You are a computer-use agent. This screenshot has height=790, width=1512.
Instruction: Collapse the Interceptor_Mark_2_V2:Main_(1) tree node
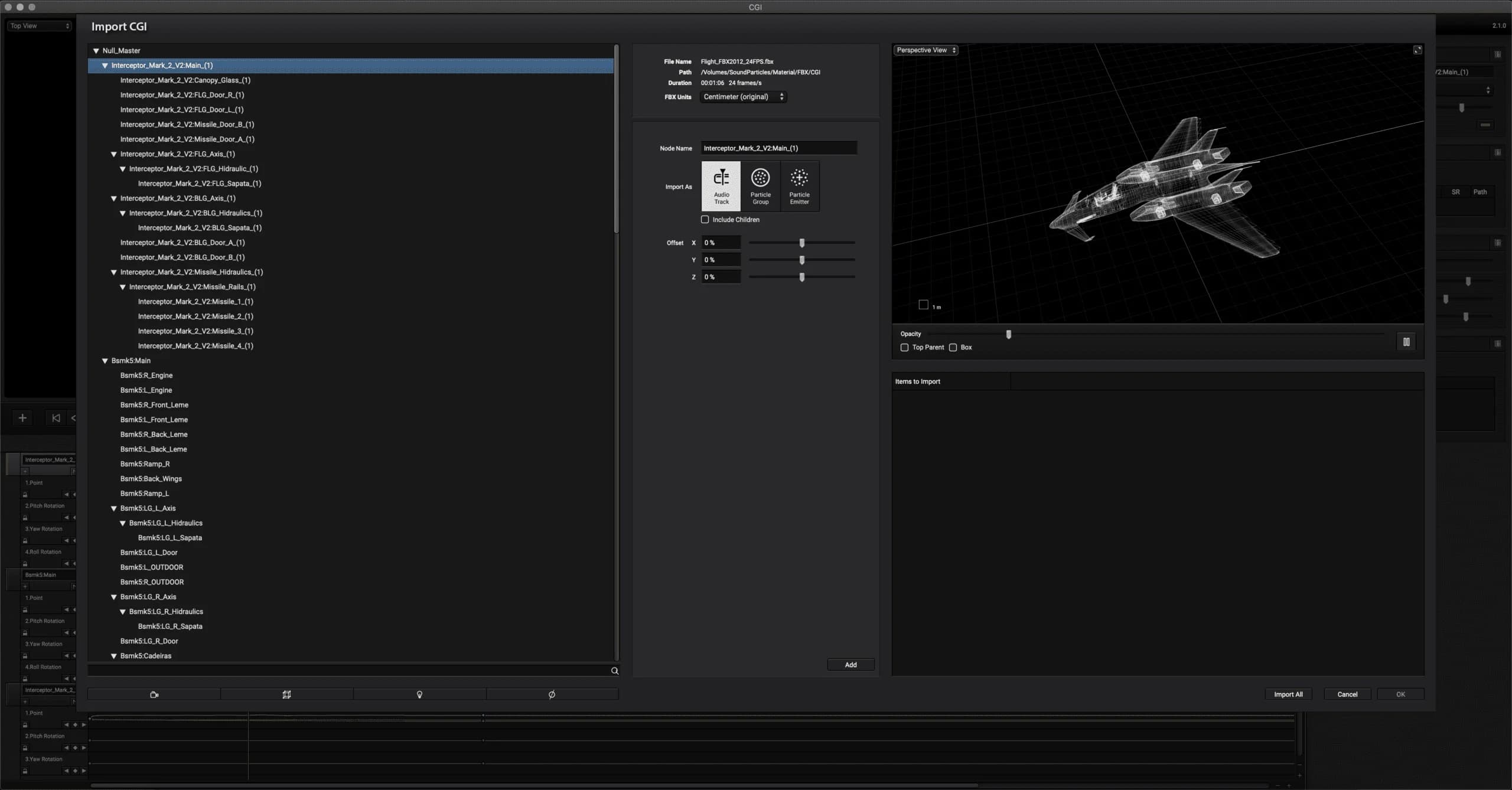(105, 66)
